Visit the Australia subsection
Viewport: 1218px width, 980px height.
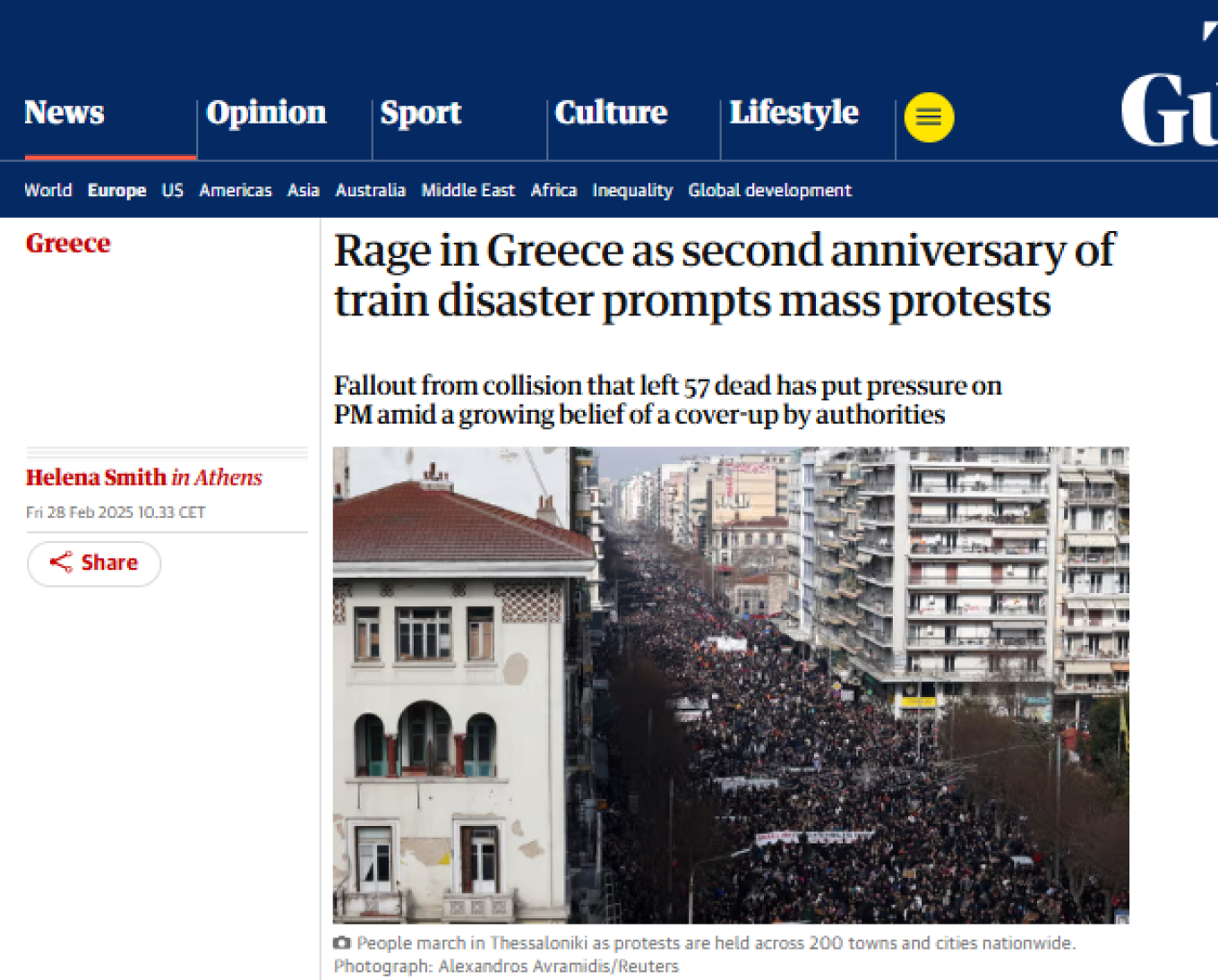371,190
